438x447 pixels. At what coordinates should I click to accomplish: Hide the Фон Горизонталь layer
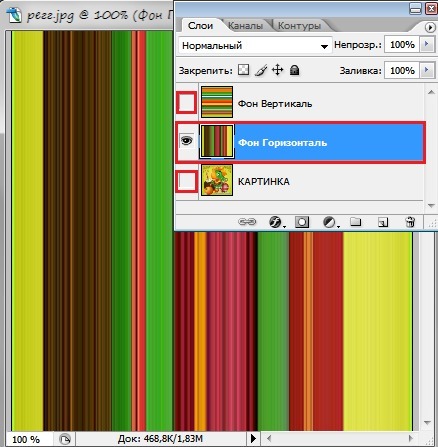click(x=186, y=141)
